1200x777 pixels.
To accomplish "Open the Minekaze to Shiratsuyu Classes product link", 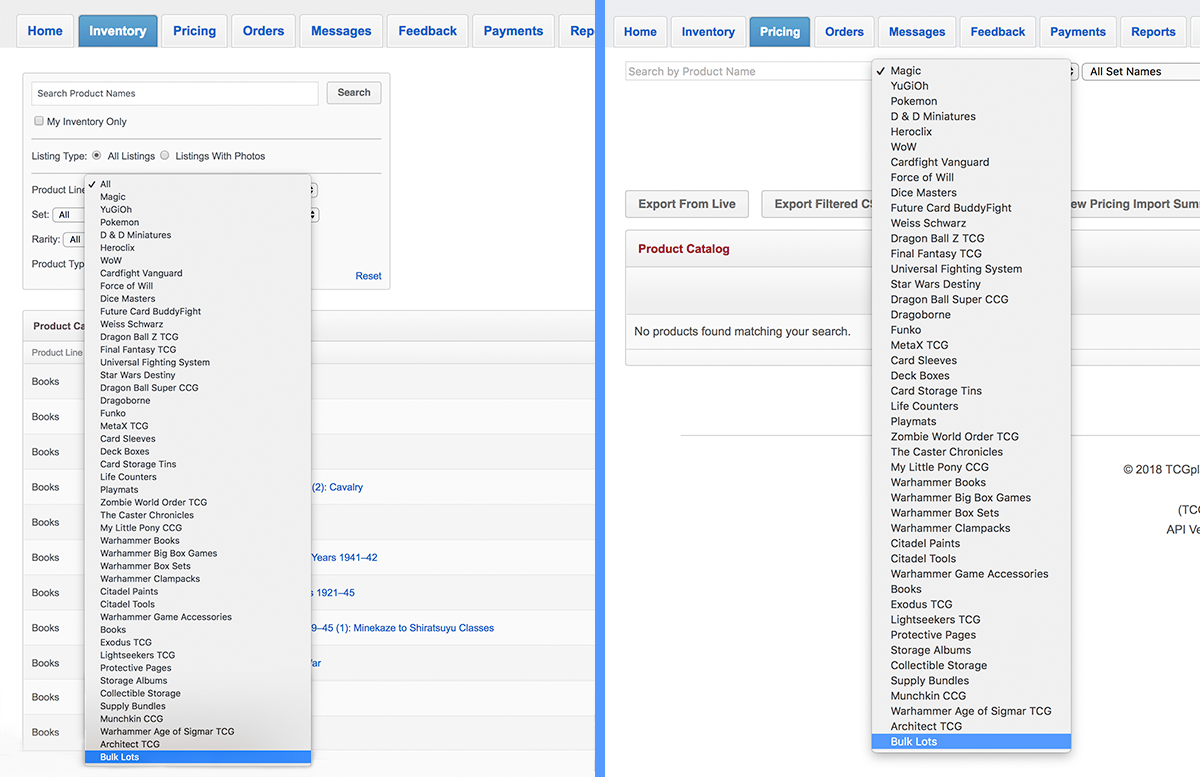I will [x=403, y=628].
